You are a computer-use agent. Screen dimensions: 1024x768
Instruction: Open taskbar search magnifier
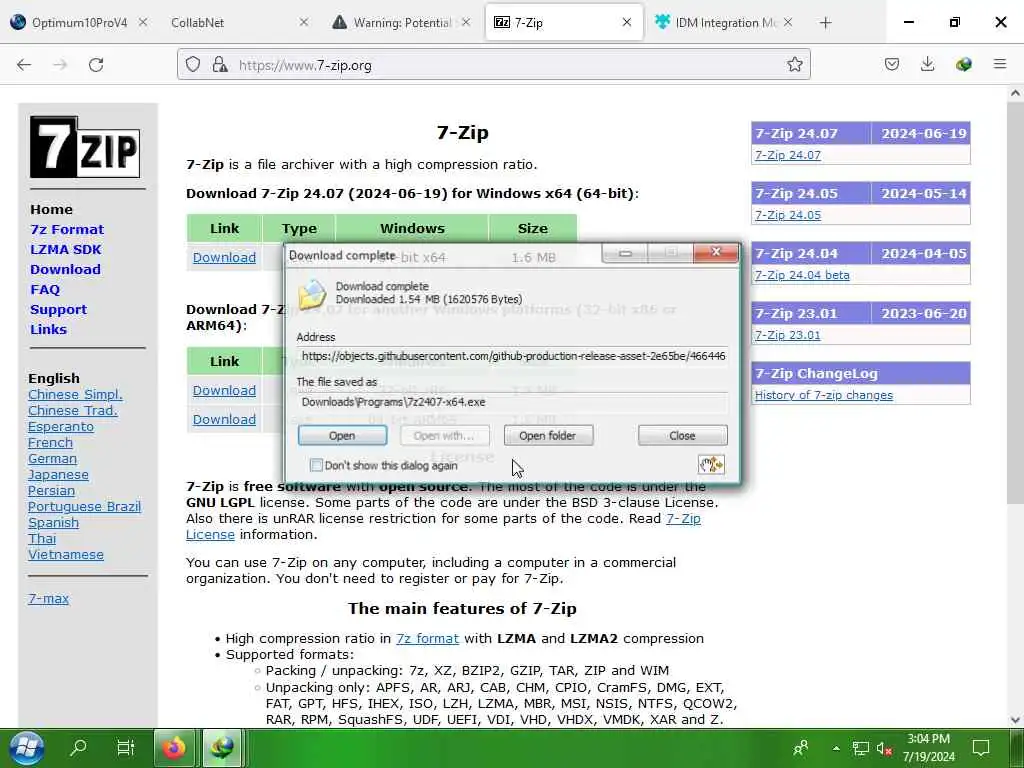[x=78, y=748]
